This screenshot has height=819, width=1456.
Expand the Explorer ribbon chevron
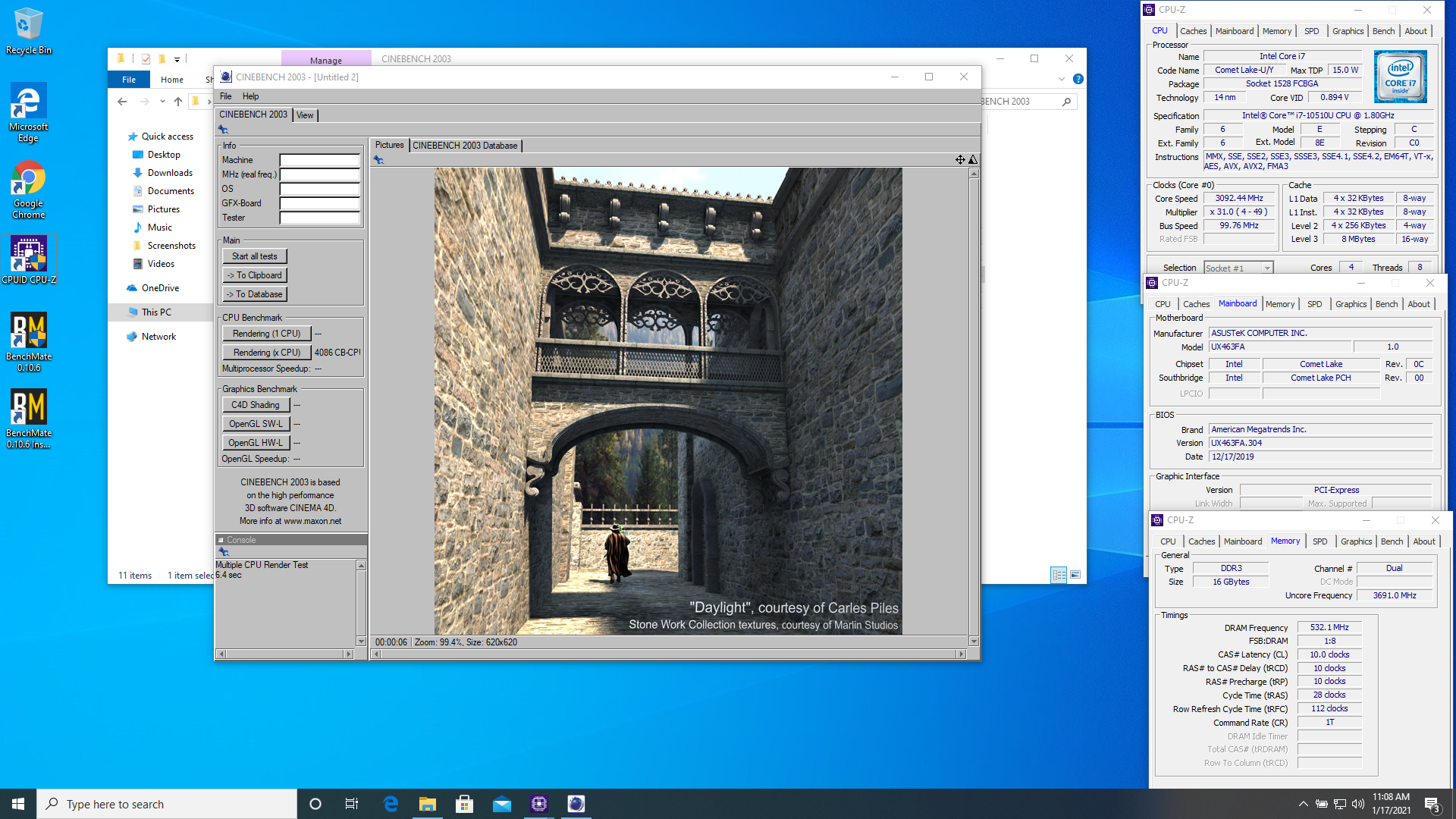tap(1062, 79)
